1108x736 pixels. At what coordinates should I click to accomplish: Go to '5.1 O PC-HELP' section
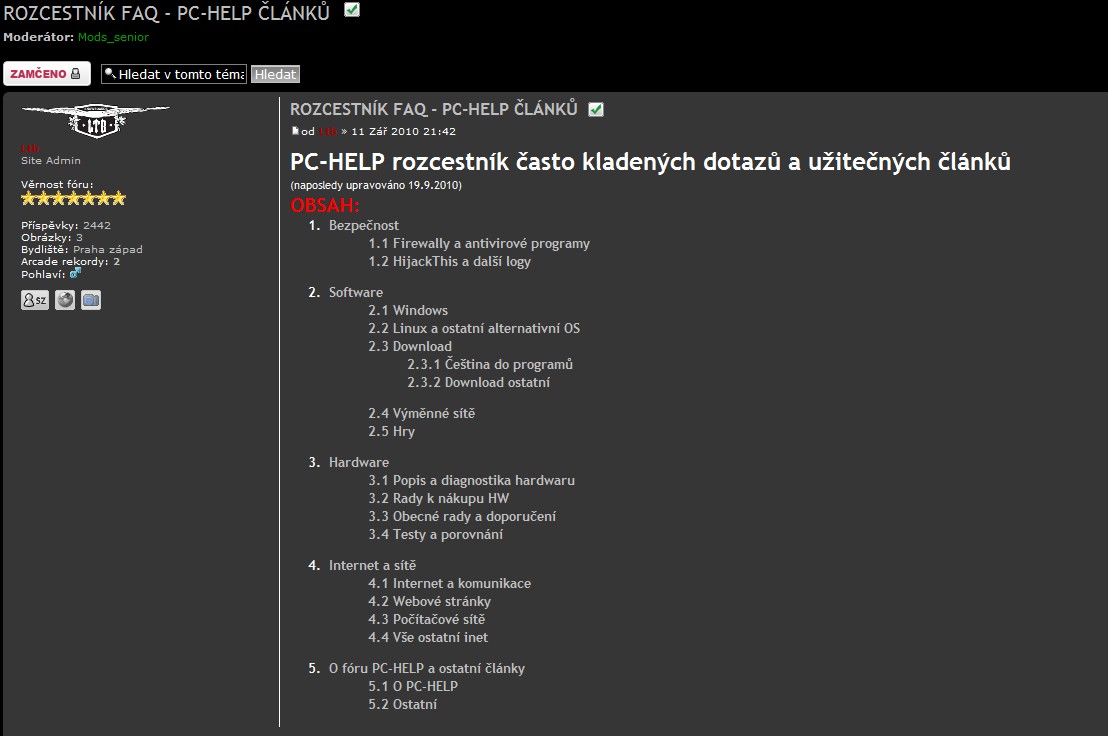tap(413, 686)
